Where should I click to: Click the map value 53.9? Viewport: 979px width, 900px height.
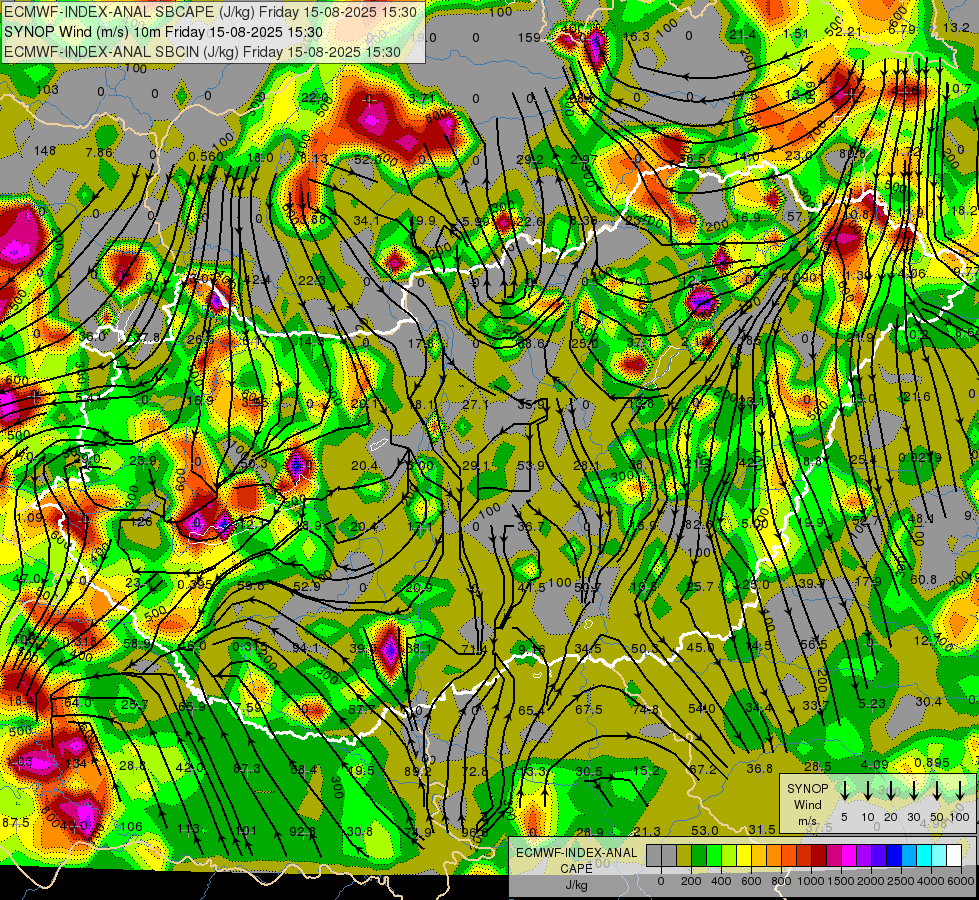[531, 465]
